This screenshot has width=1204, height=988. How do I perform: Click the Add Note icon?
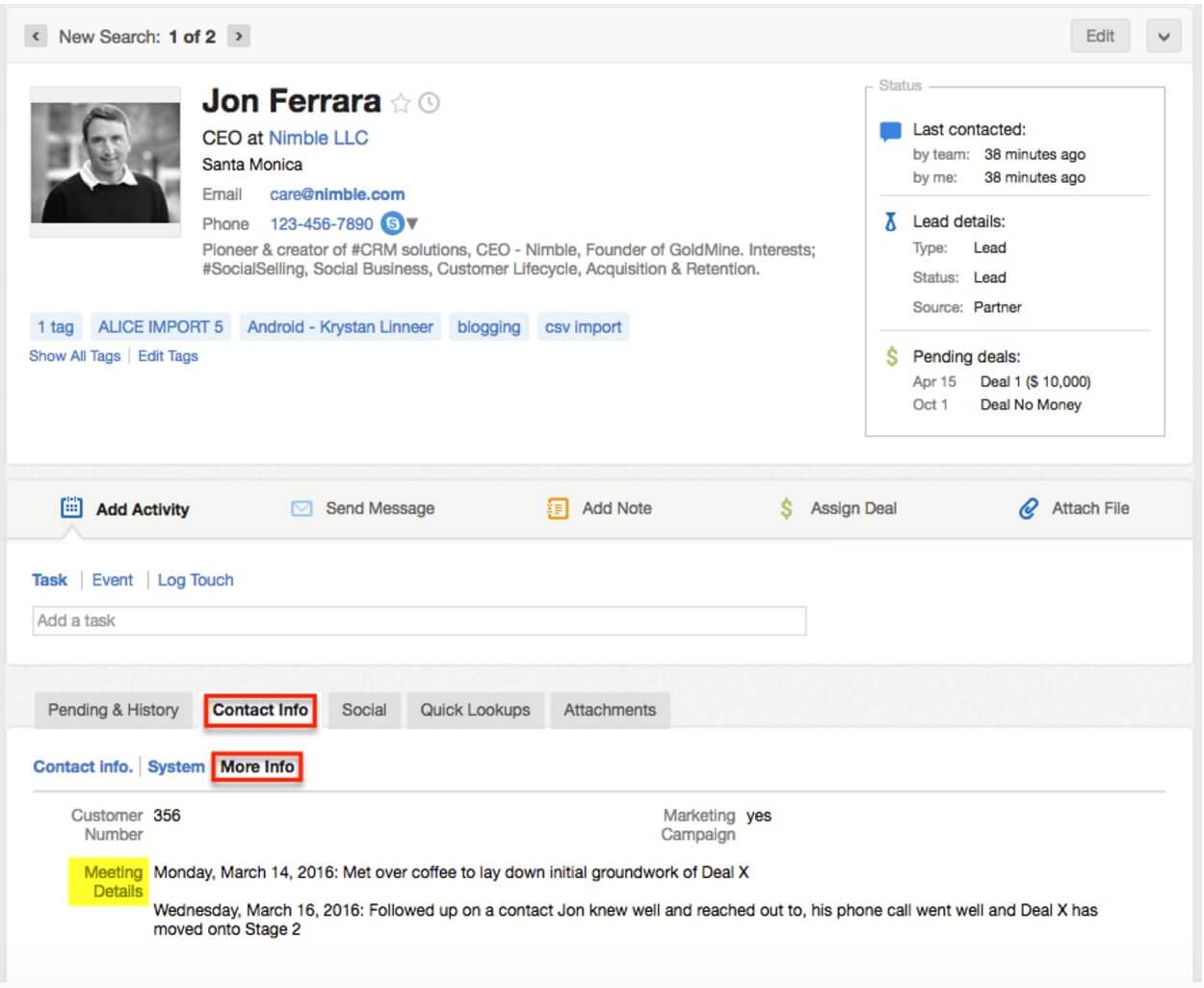558,508
